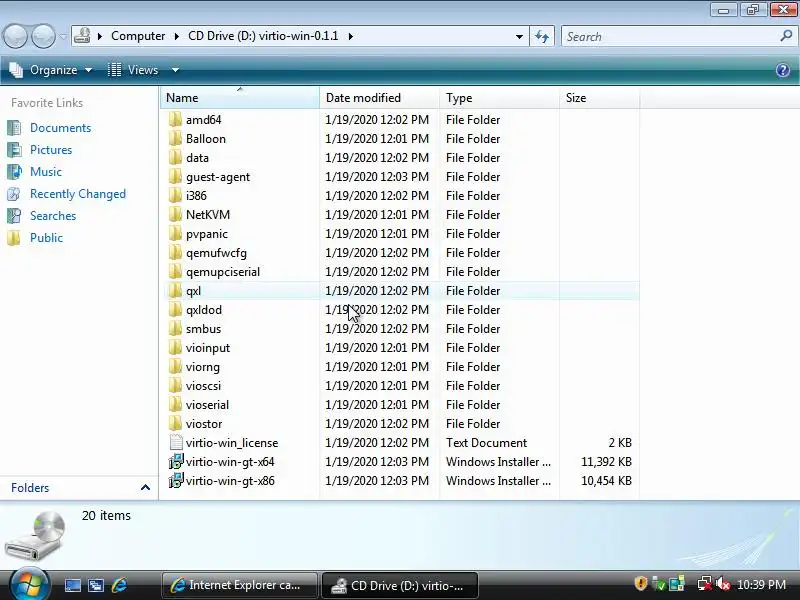
Task: Open the Help question mark icon
Action: click(783, 70)
